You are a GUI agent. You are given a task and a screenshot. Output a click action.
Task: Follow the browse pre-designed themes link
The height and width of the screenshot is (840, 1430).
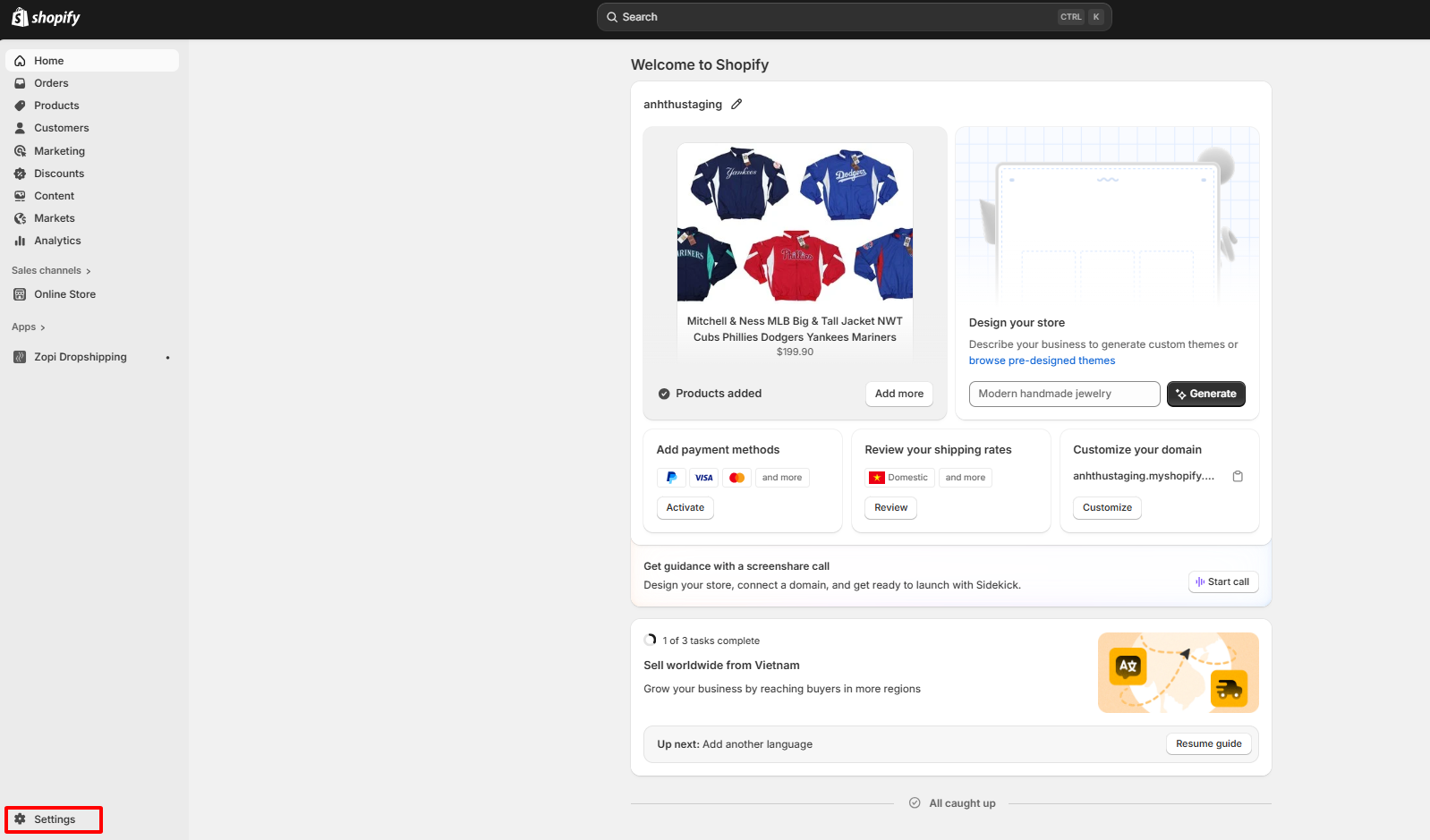(x=1042, y=361)
